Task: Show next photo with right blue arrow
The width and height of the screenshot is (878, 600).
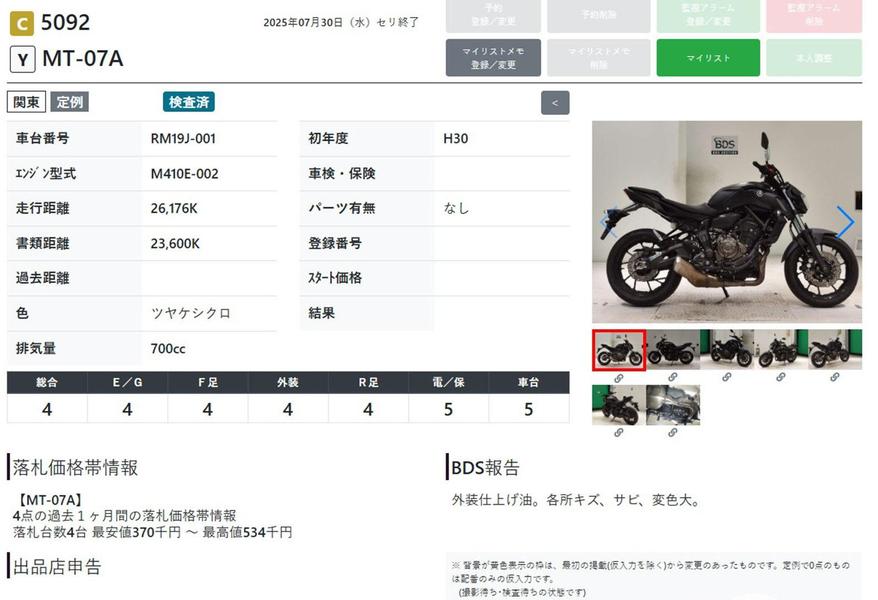Action: pos(845,222)
